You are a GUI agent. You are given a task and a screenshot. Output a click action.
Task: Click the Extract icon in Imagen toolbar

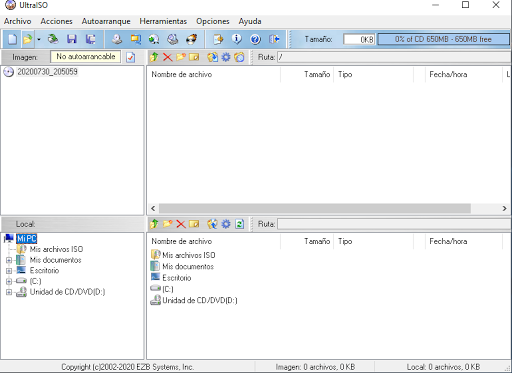(x=212, y=57)
